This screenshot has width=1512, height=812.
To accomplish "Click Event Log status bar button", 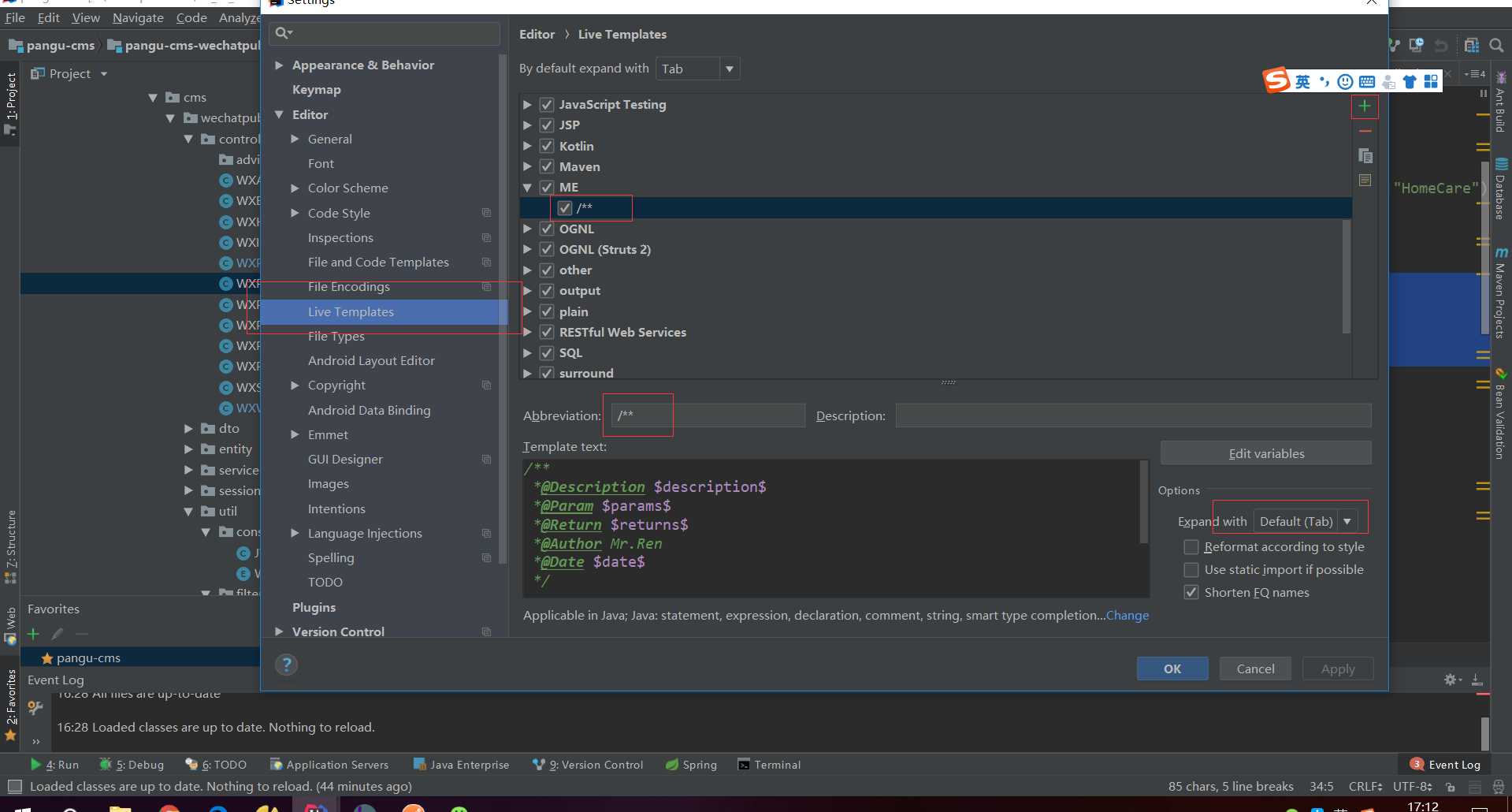I will pos(1446,765).
